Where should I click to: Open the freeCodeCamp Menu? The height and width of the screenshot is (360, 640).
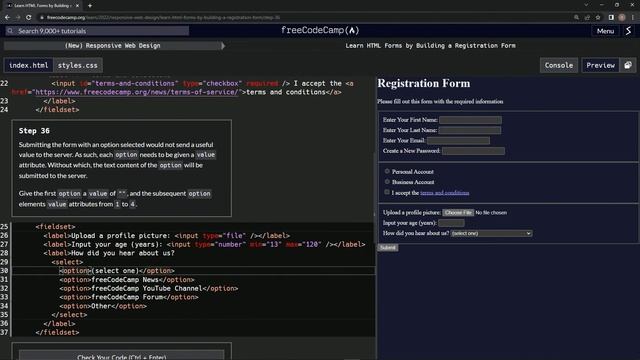(x=605, y=31)
